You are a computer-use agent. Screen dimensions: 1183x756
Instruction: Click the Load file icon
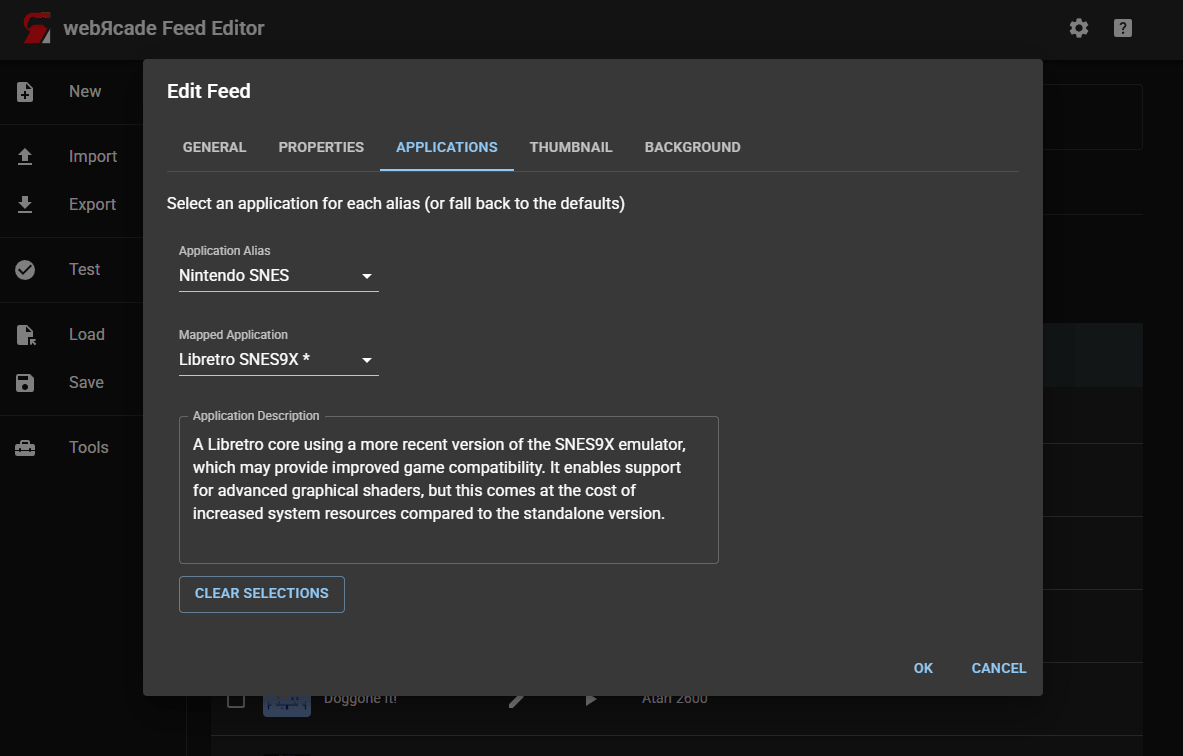pyautogui.click(x=26, y=335)
